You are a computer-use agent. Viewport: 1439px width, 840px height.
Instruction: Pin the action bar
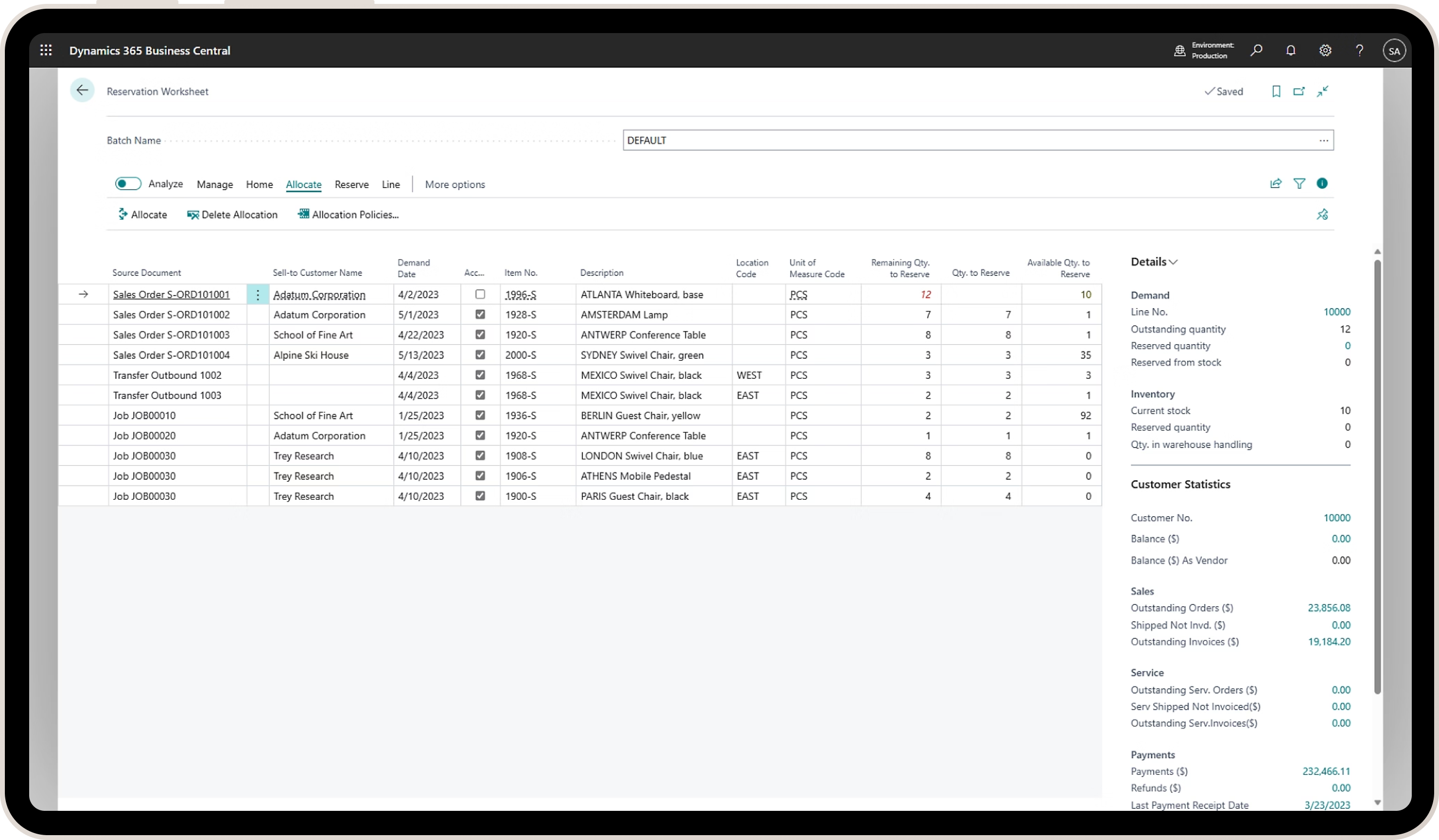1322,215
